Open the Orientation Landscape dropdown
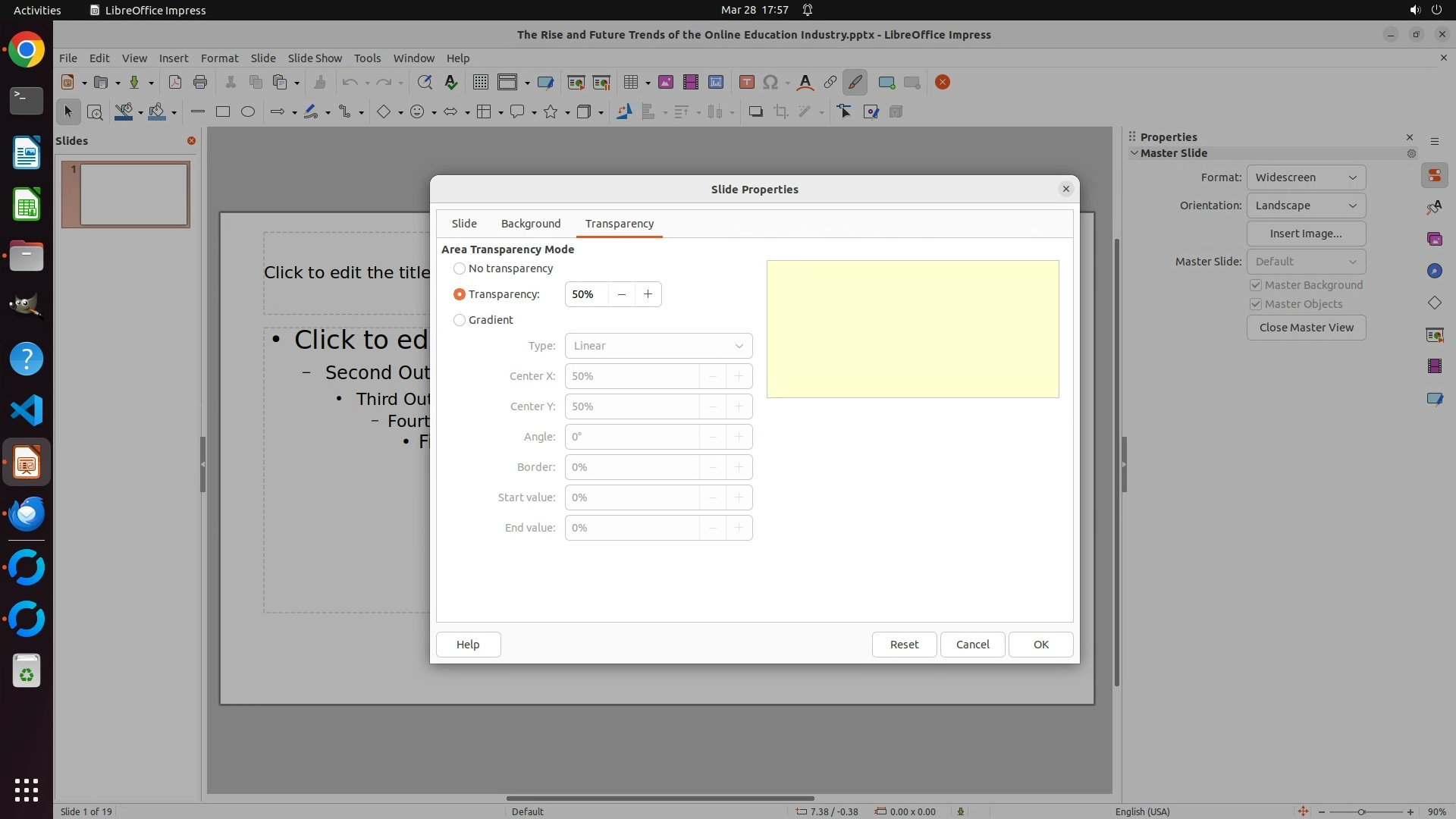 (x=1306, y=206)
